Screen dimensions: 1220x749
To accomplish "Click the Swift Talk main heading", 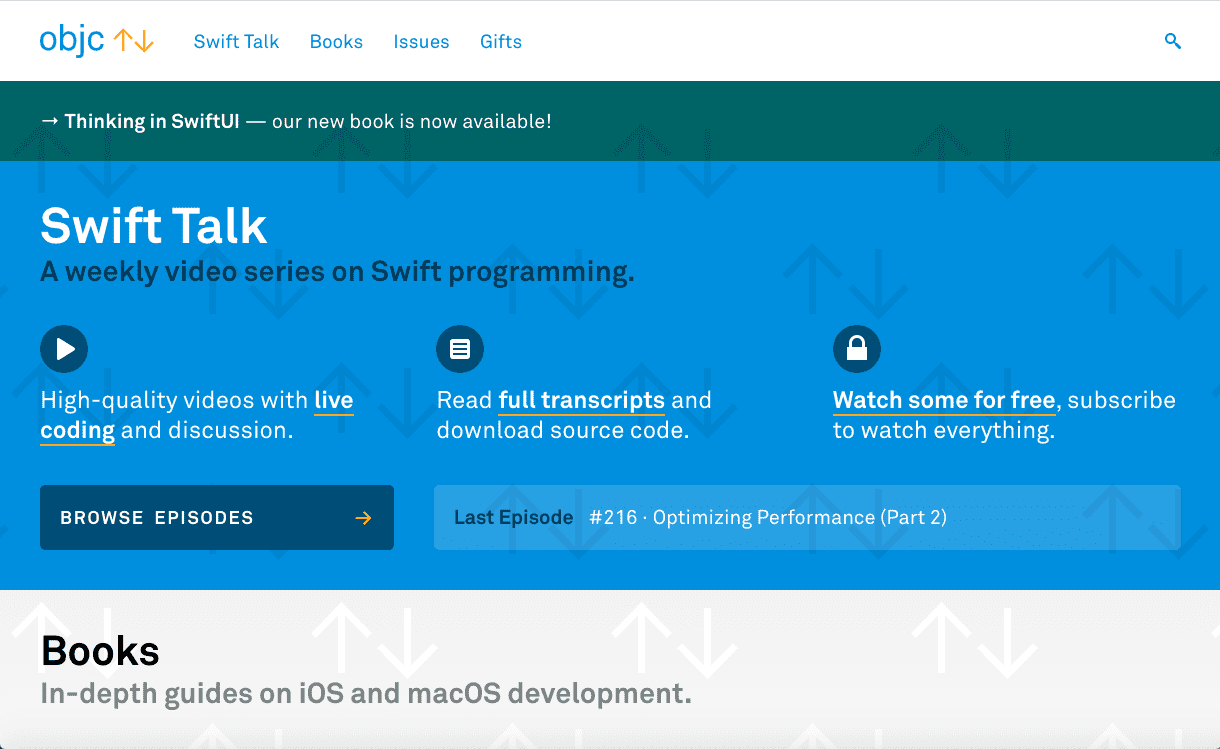I will click(x=154, y=226).
